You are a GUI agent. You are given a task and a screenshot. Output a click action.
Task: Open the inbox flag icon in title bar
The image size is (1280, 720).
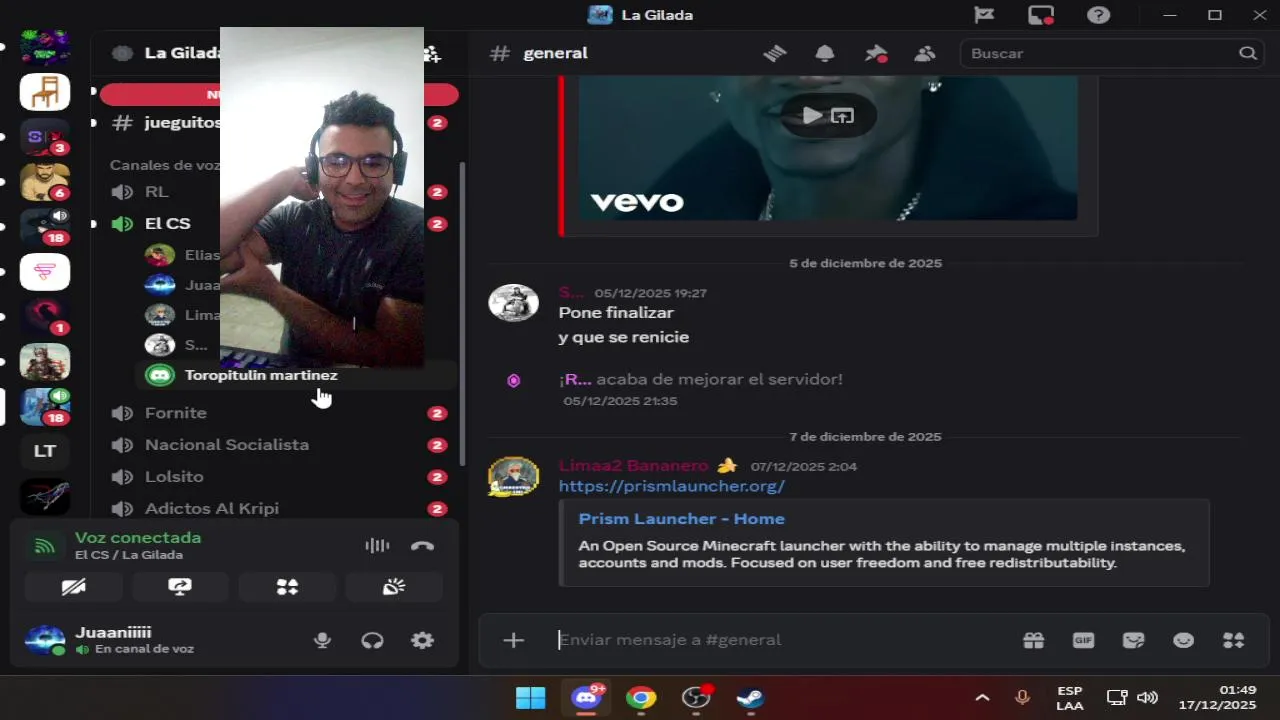click(x=985, y=15)
